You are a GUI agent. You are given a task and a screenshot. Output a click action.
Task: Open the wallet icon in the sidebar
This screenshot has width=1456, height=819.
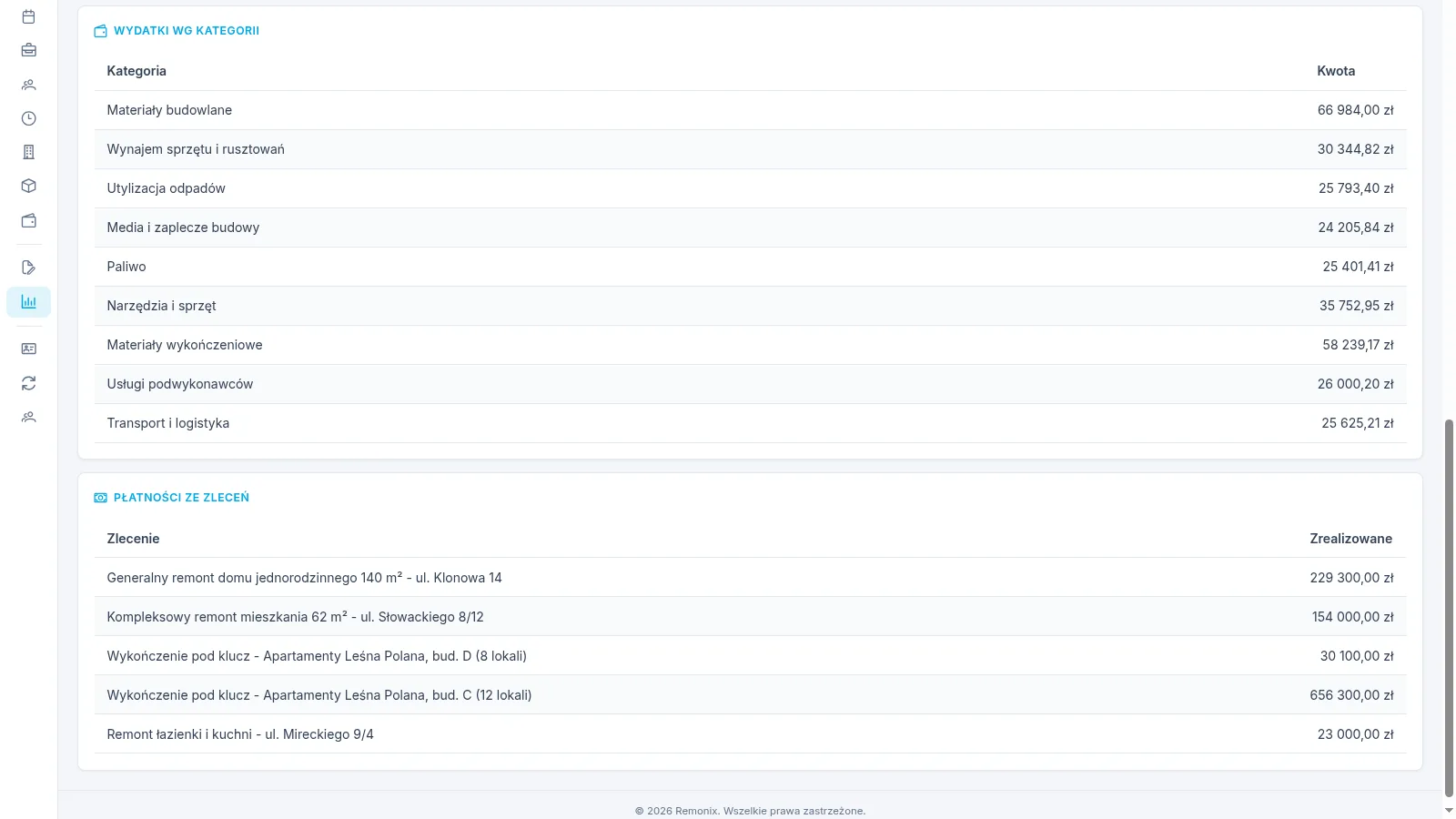click(28, 220)
